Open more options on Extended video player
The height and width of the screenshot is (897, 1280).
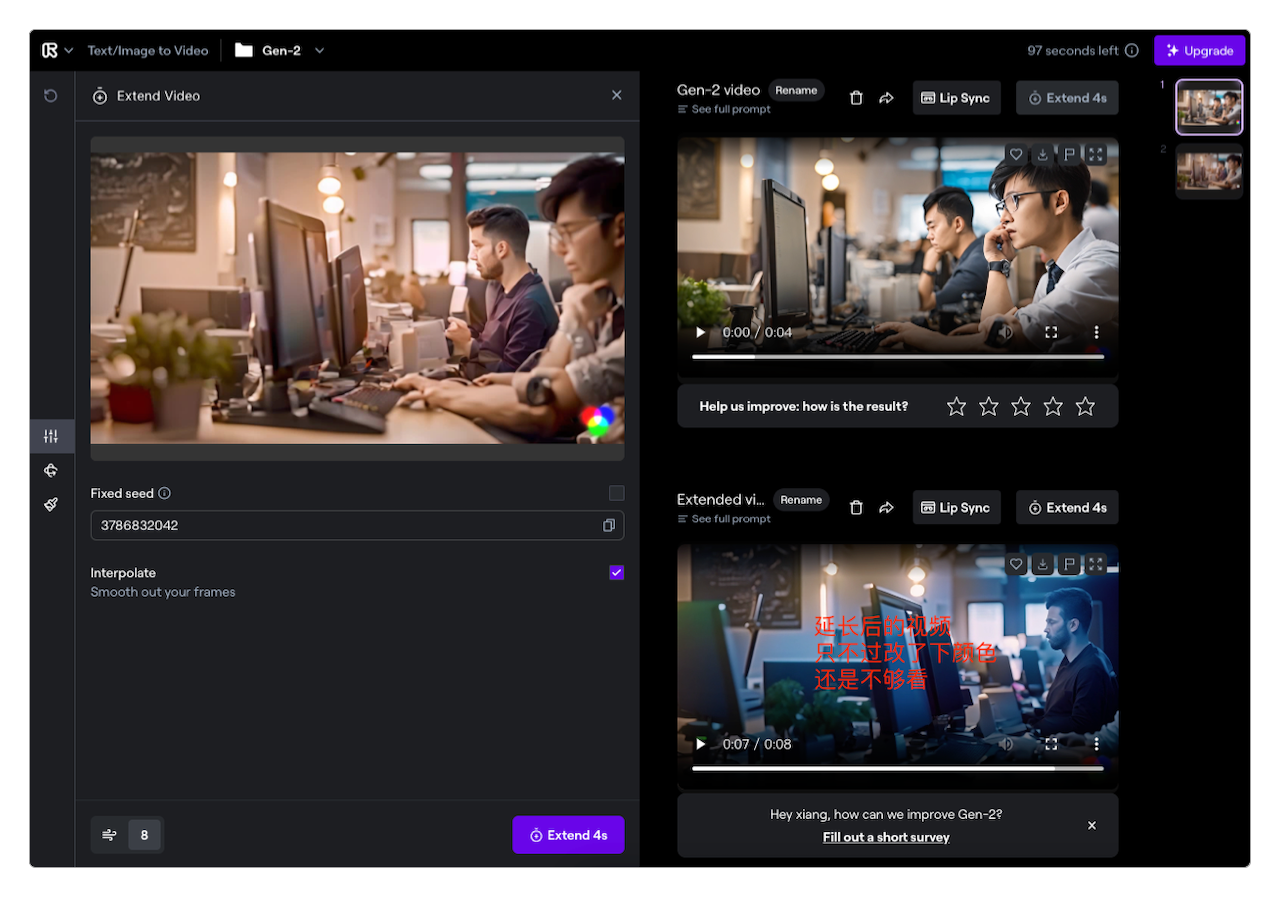pyautogui.click(x=1096, y=744)
